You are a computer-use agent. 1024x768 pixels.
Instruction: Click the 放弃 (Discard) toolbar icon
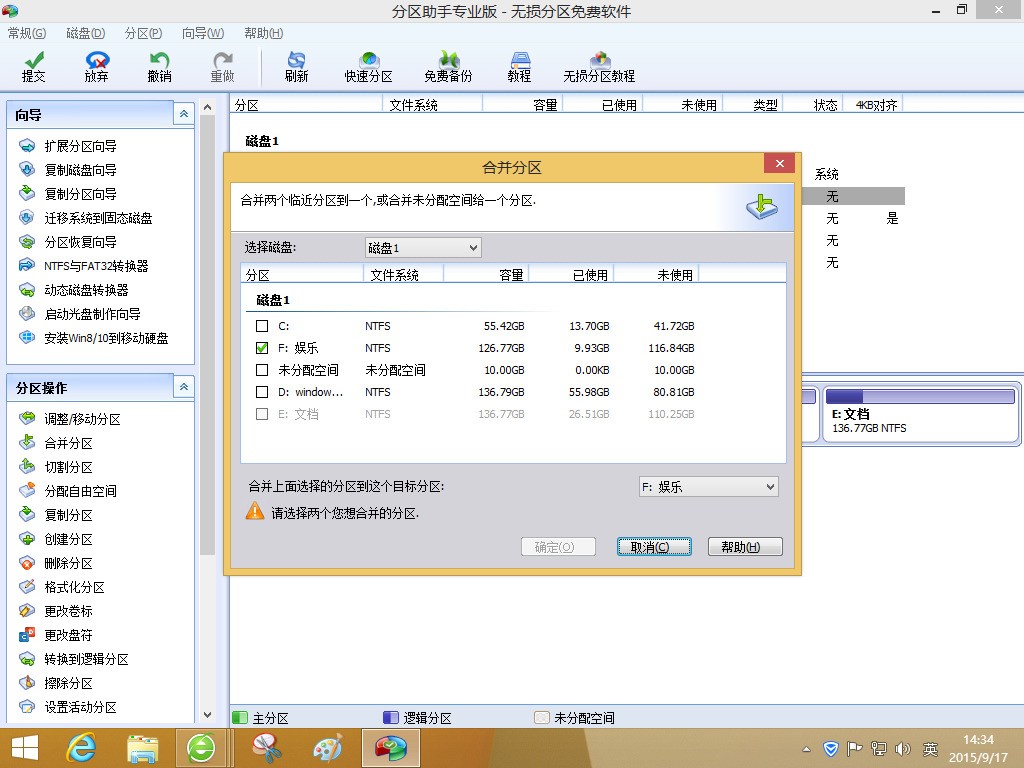(x=96, y=67)
